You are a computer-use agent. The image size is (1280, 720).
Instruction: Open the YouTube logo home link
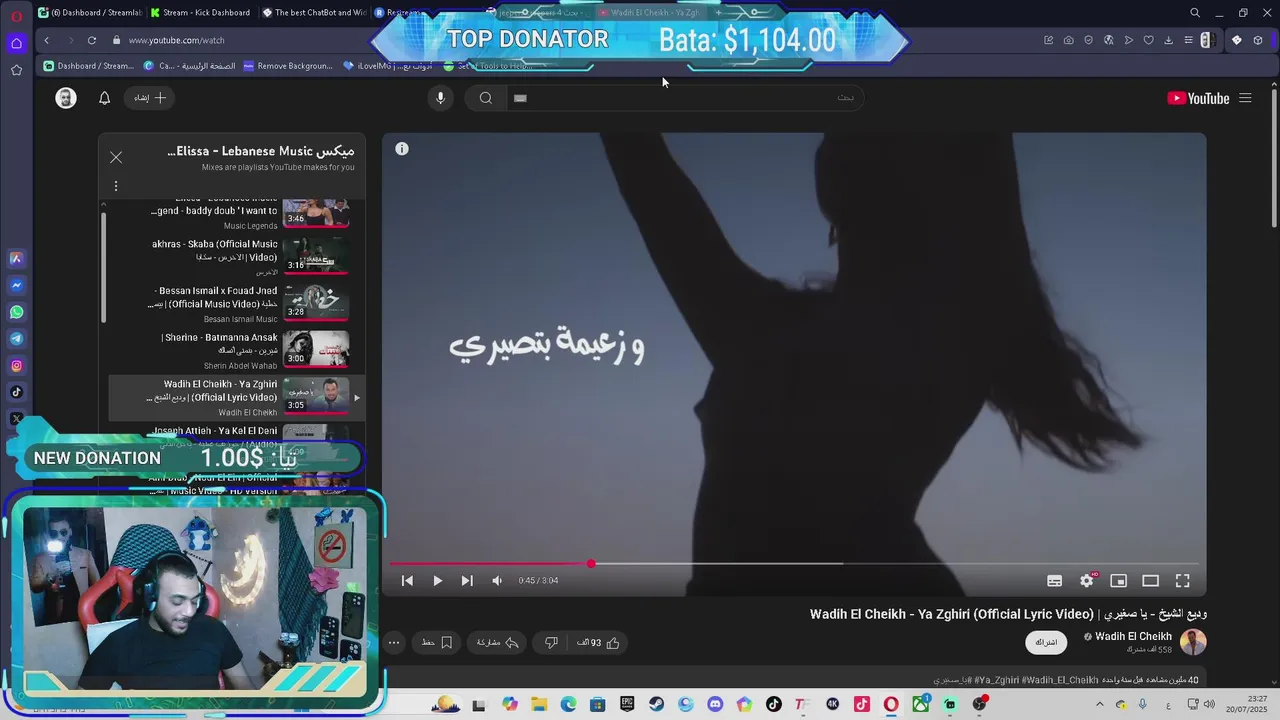(1198, 98)
